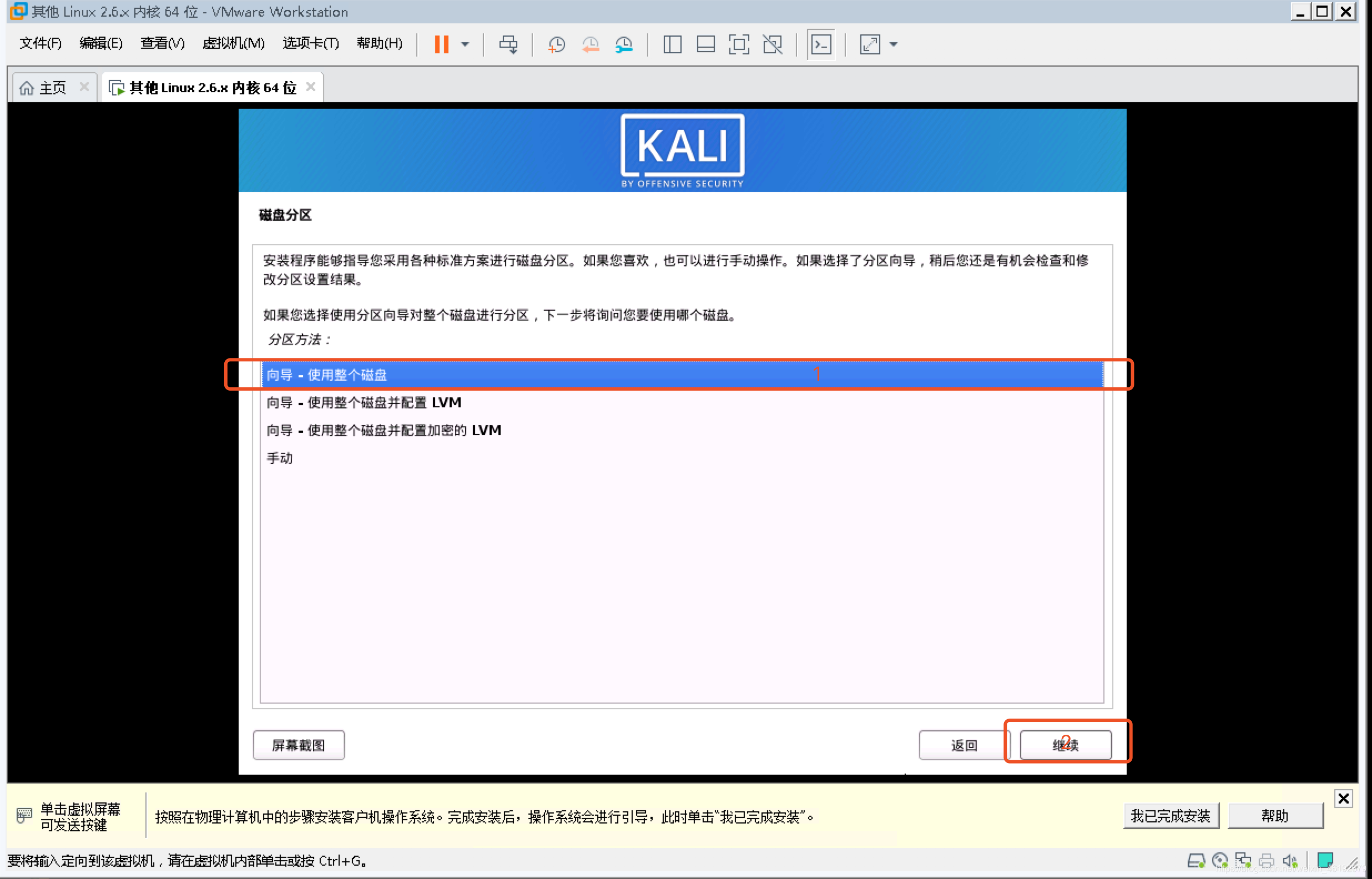Screen dimensions: 1372x879
Task: Open the snapshot manager
Action: [x=623, y=44]
